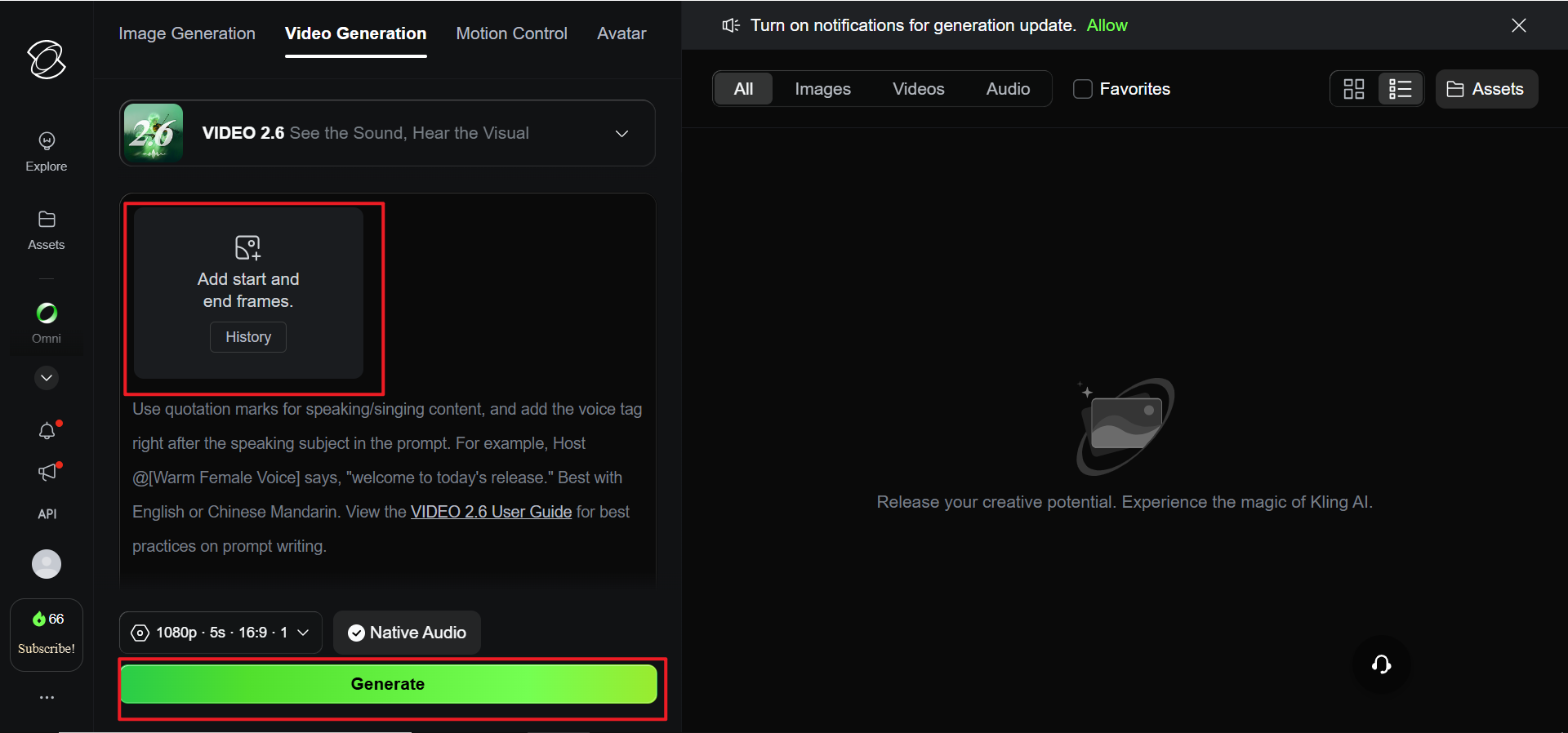Screen dimensions: 1568x733
Task: Expand the VIDEO 2.6 model dropdown
Action: click(x=387, y=133)
